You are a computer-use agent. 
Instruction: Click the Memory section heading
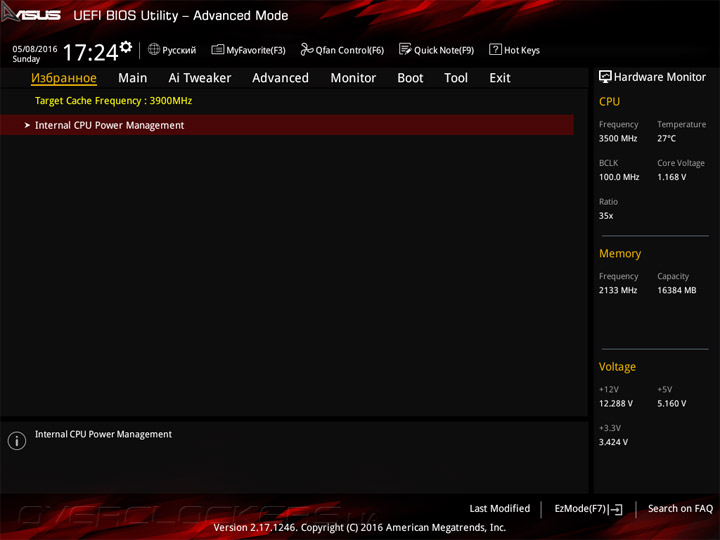click(620, 253)
